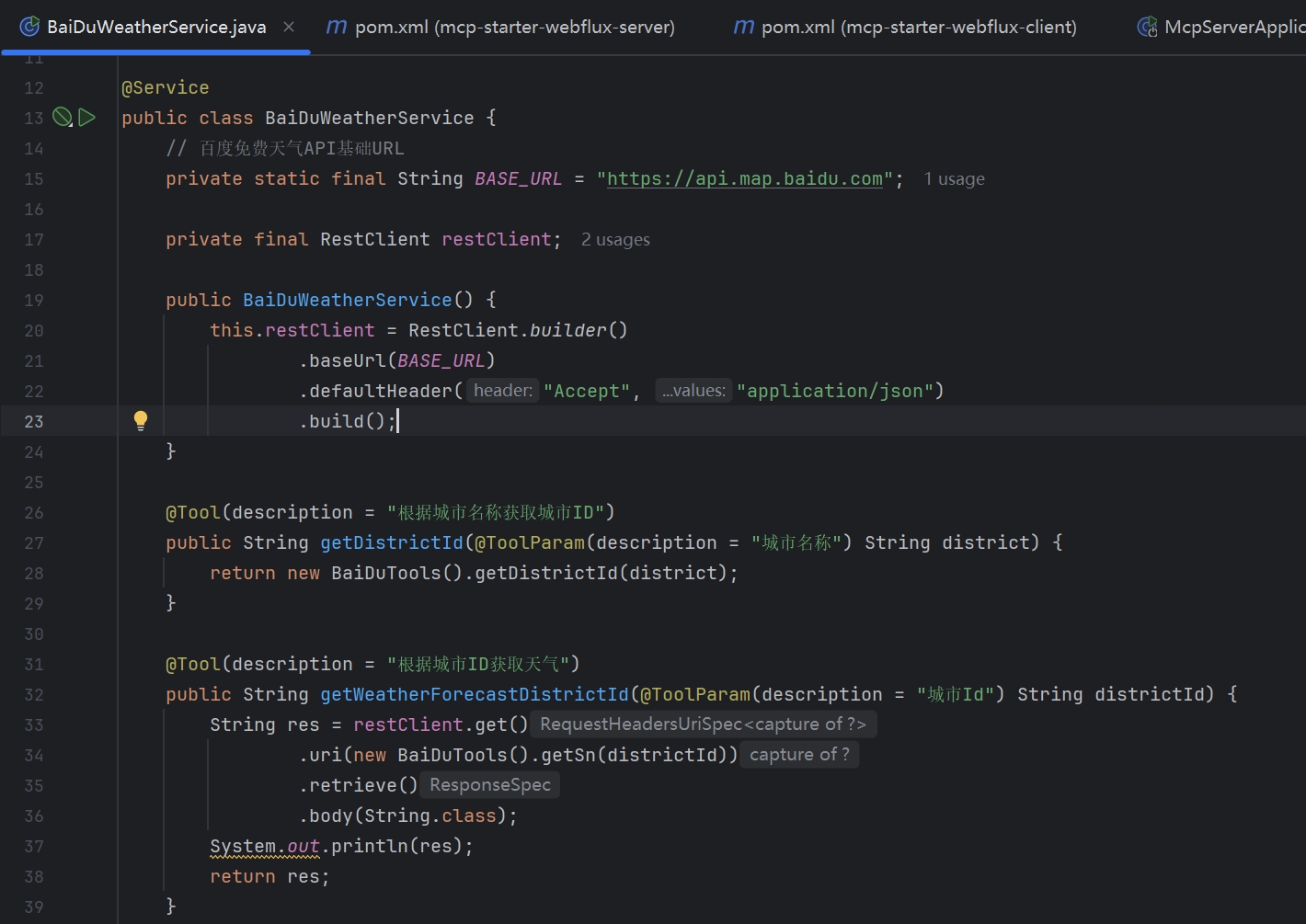Click 'return res;' on line 38
The width and height of the screenshot is (1306, 924).
point(270,876)
